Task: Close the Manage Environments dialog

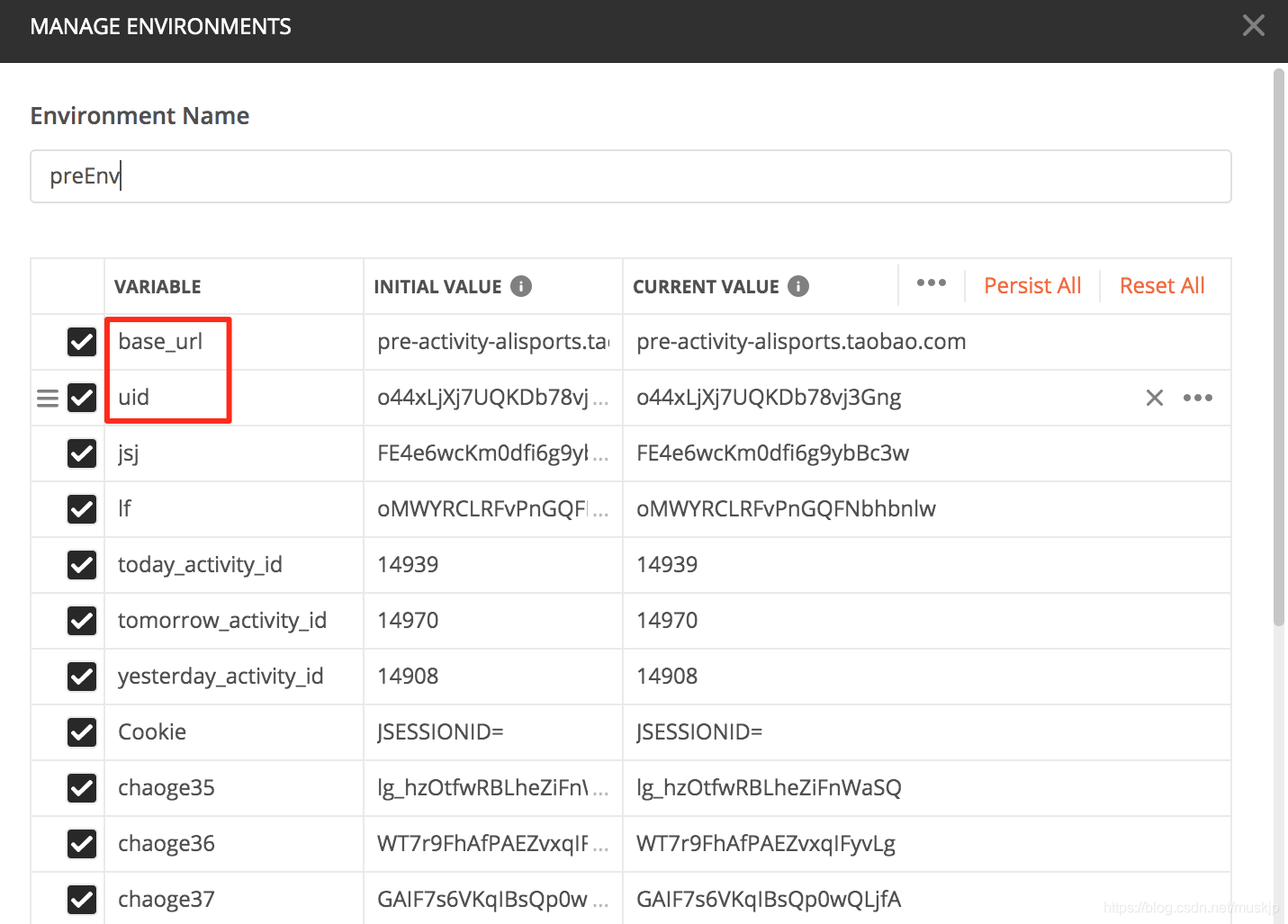Action: tap(1253, 25)
